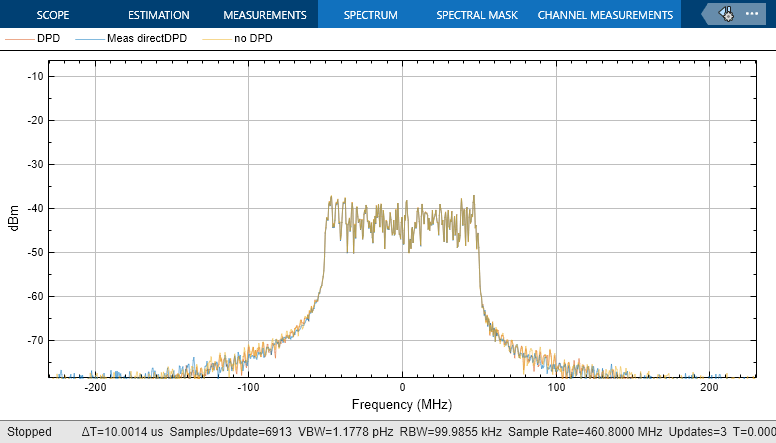Click the Frequency (MHz) axis label
Screen dimensions: 776x443
point(401,405)
